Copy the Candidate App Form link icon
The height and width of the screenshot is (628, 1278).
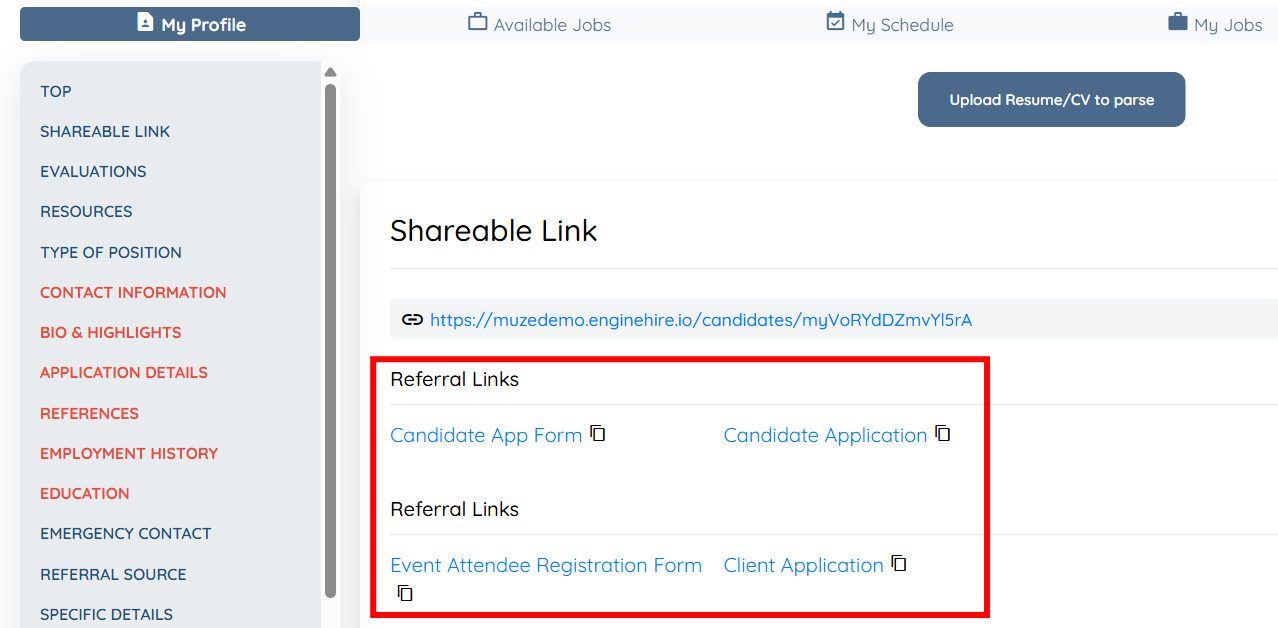598,433
